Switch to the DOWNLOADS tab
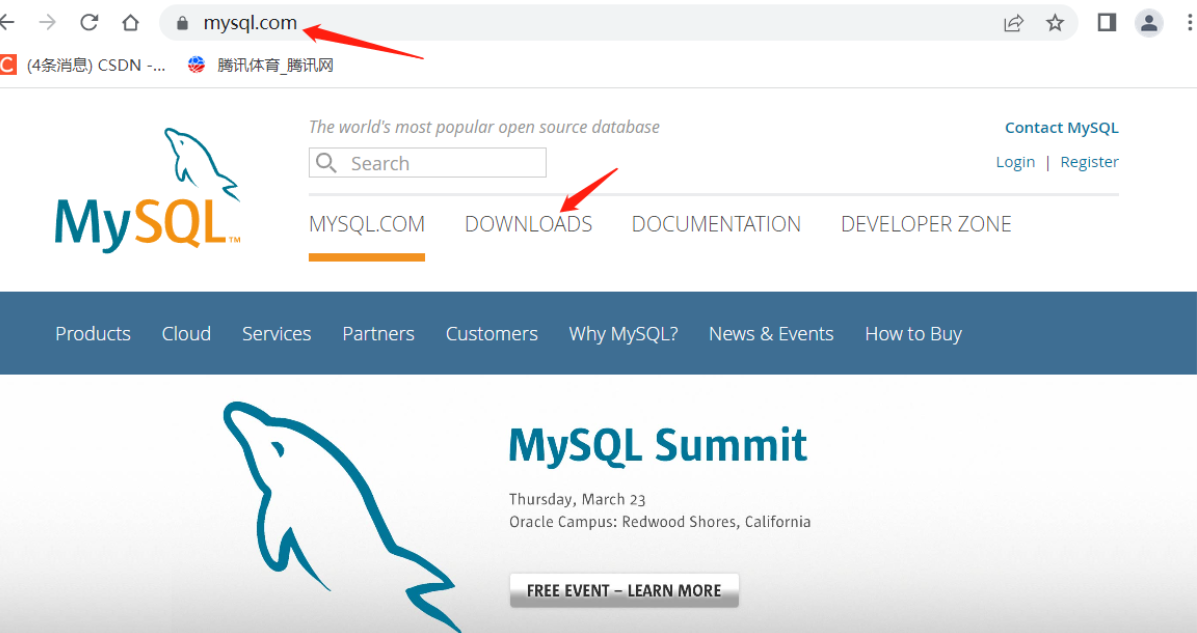1197x633 pixels. tap(528, 224)
